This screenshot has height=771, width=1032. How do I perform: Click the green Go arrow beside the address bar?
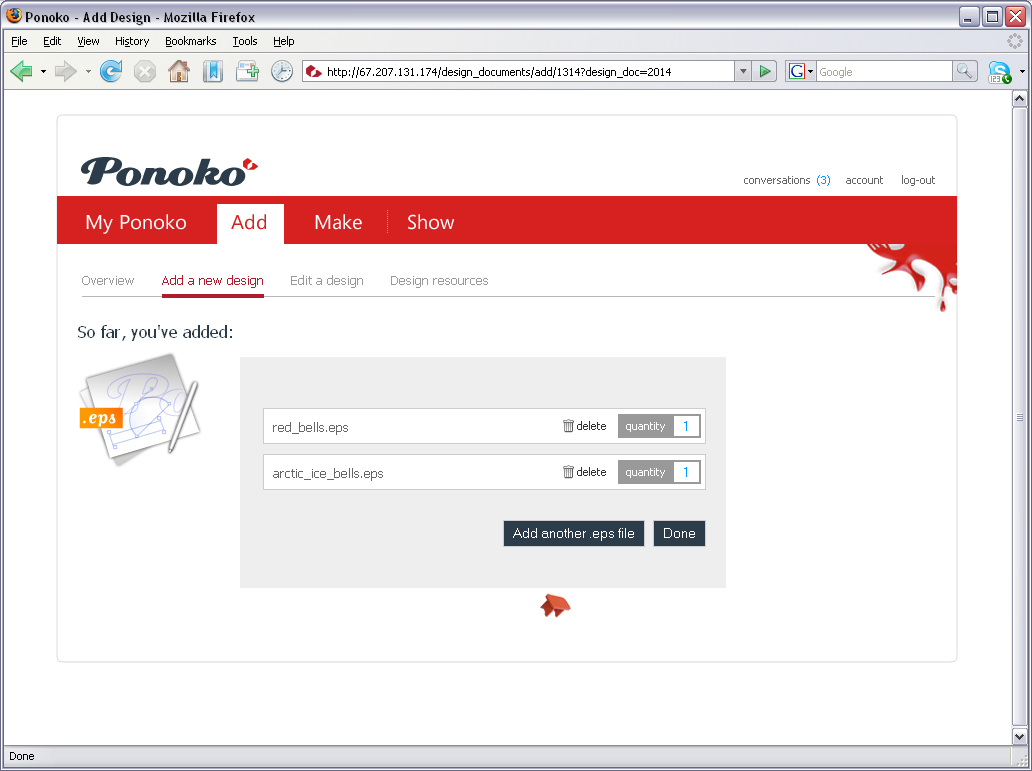pyautogui.click(x=765, y=71)
